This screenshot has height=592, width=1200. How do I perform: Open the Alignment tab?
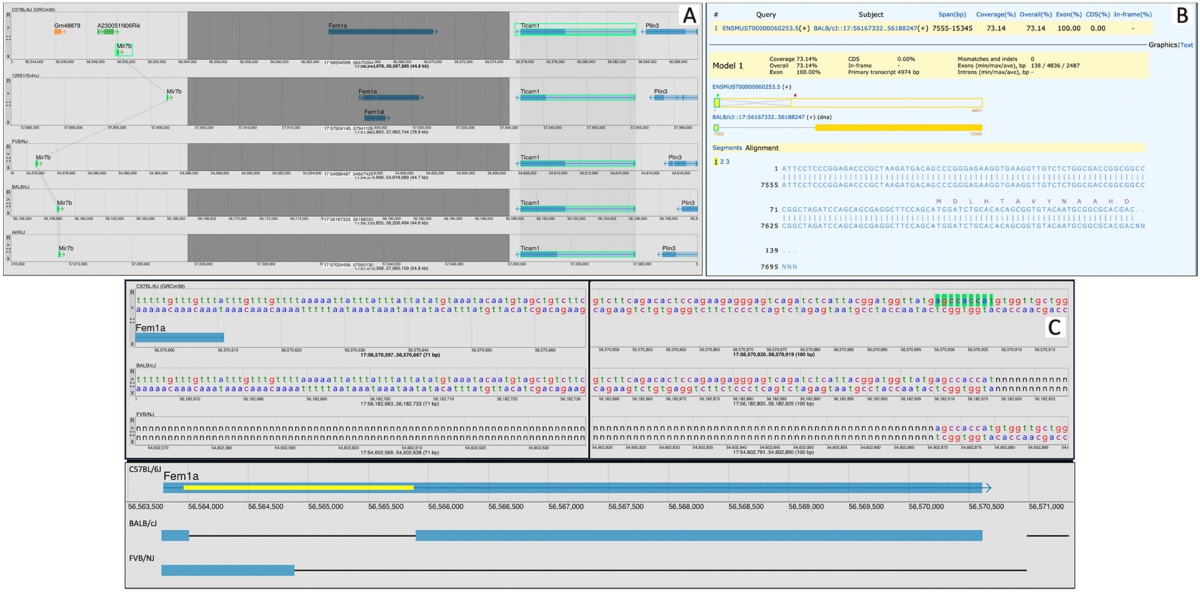(x=762, y=148)
